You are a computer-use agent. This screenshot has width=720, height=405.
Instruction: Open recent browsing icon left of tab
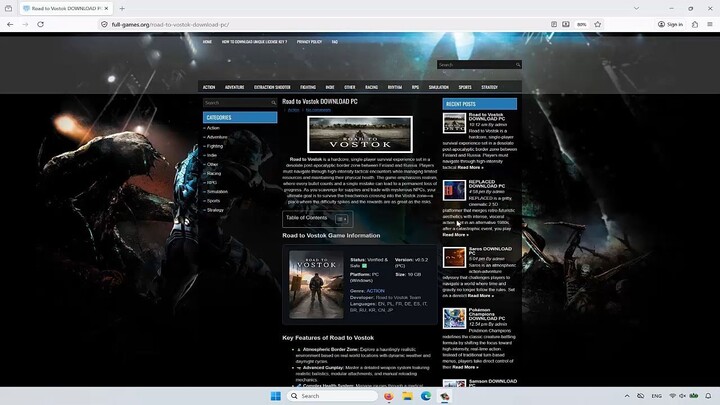(8, 8)
